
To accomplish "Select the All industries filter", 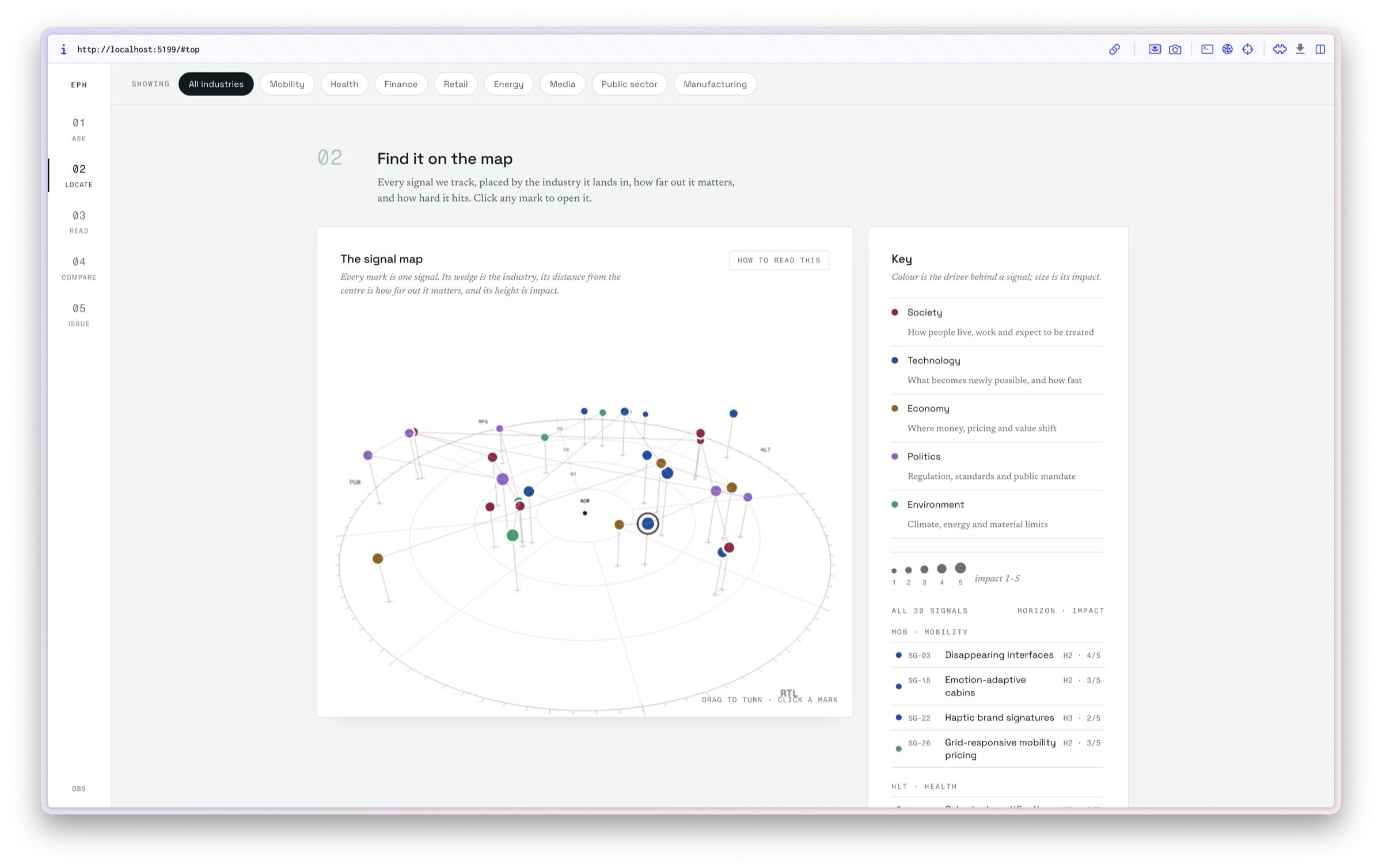I will (x=216, y=84).
